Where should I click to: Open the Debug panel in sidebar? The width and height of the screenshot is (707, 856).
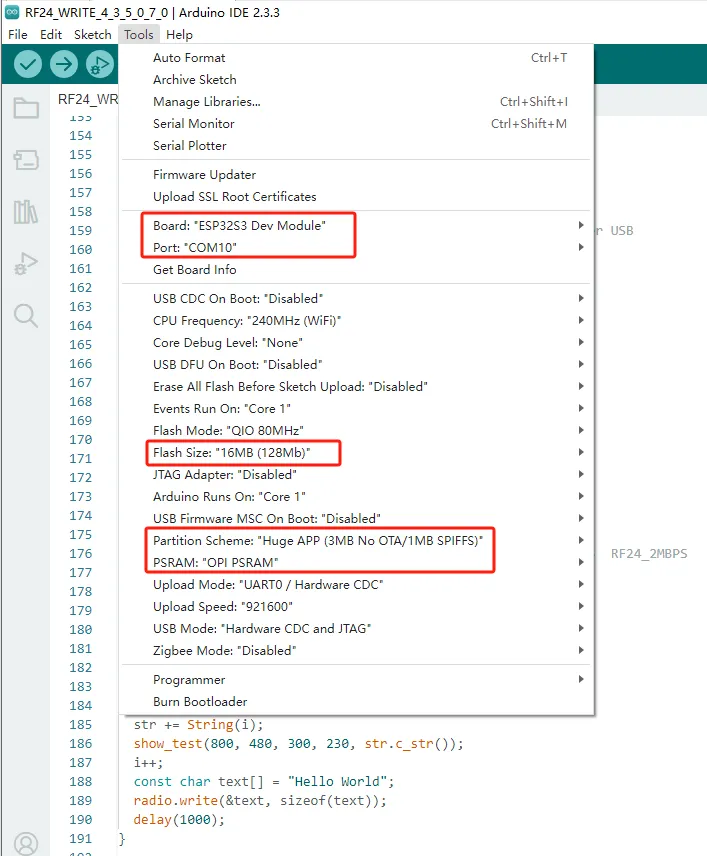(x=26, y=264)
